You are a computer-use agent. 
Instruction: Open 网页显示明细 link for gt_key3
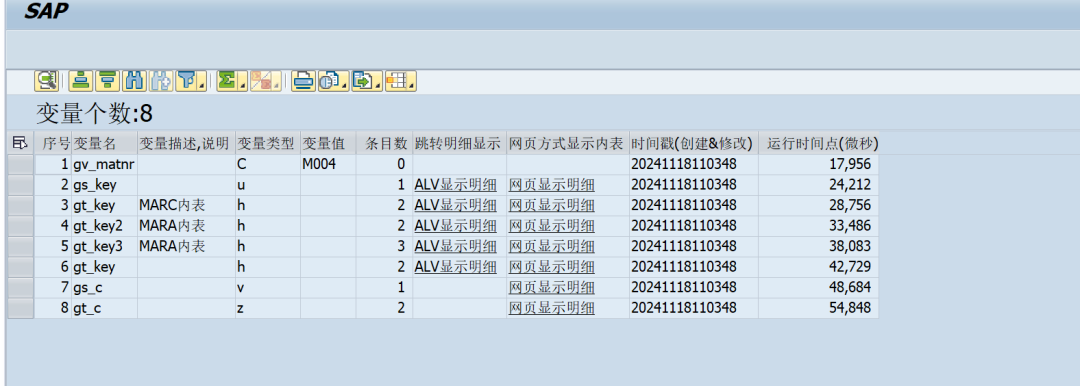(x=552, y=246)
